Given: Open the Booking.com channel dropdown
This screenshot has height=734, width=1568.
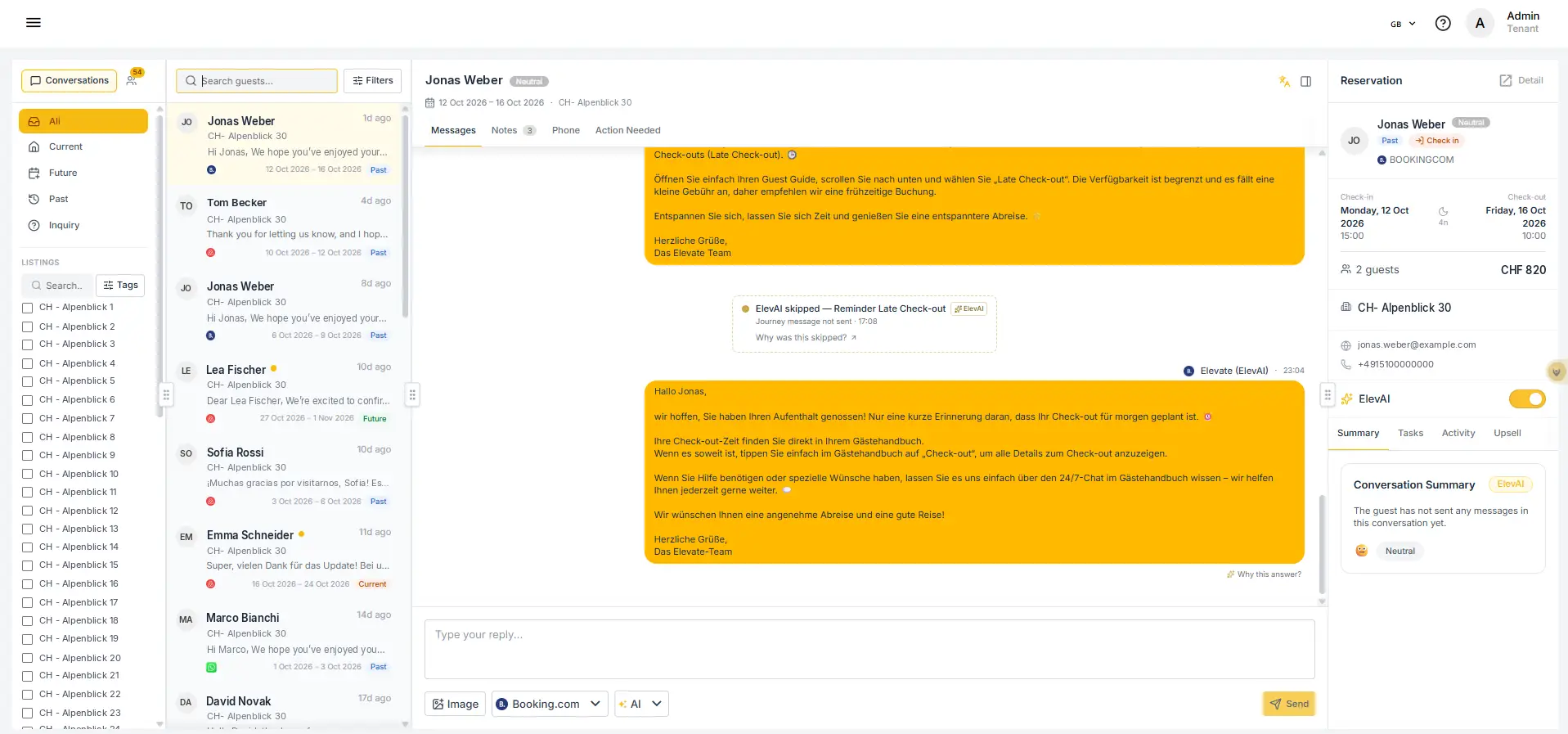Looking at the screenshot, I should click(550, 704).
